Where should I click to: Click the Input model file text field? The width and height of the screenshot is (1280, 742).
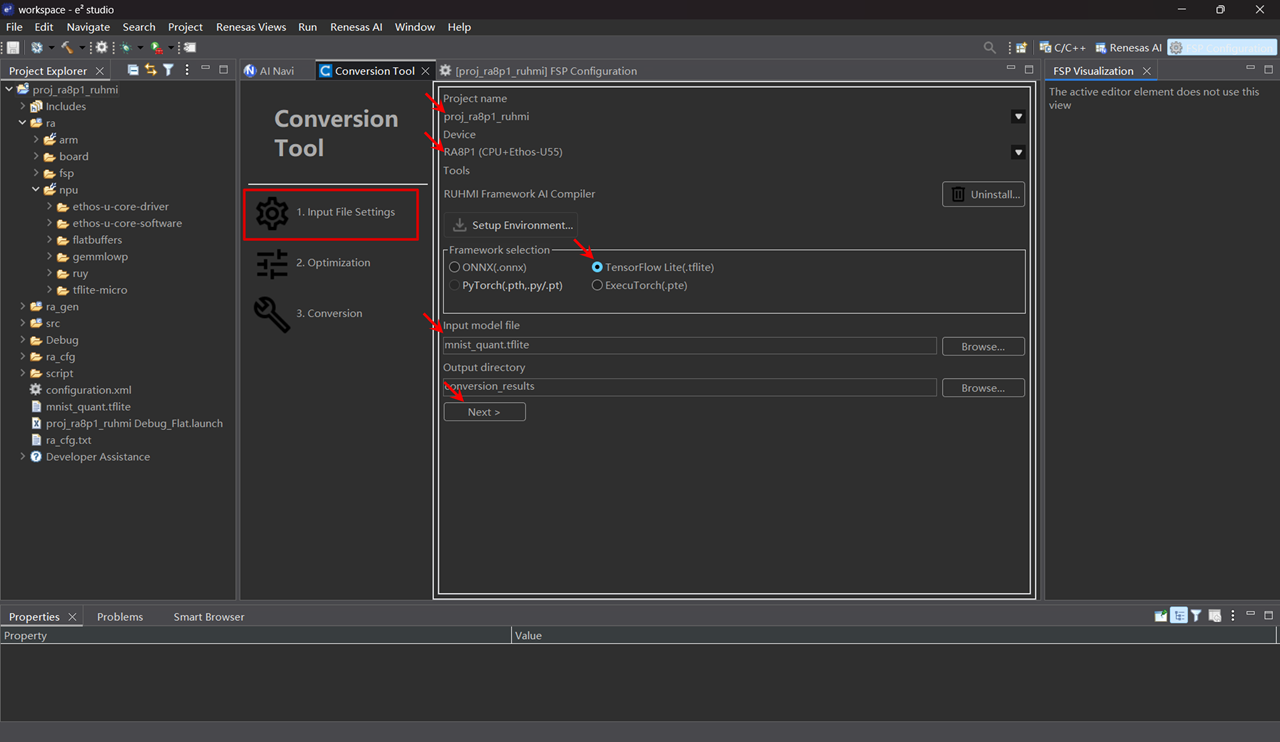pos(690,345)
